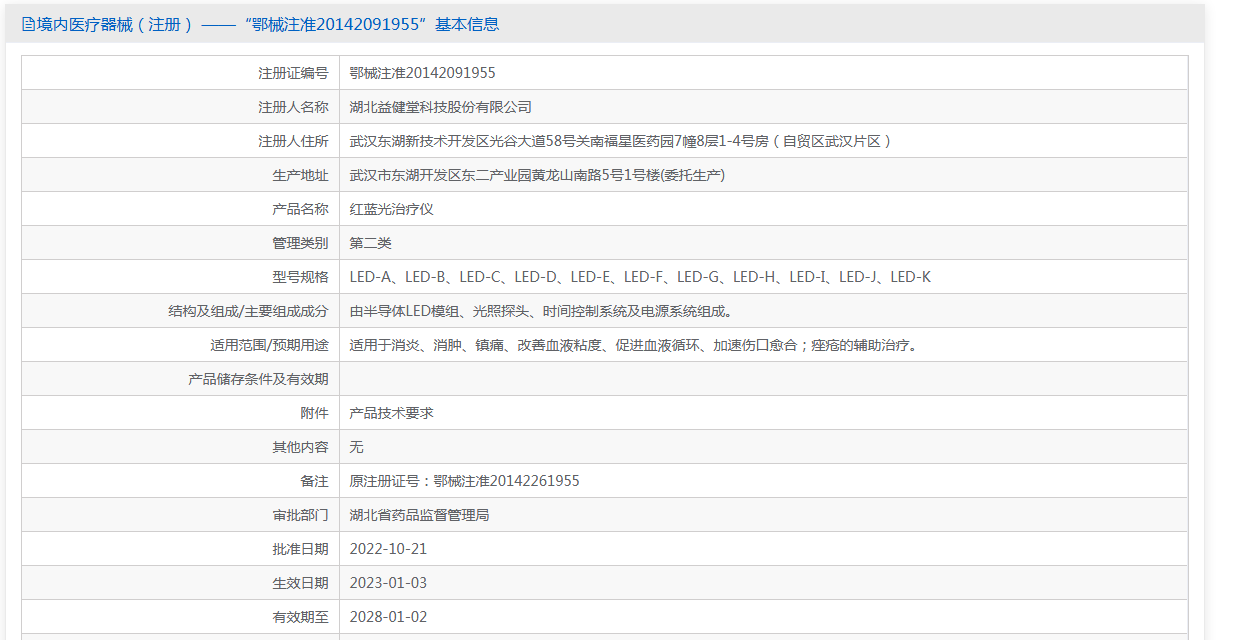
Task: Click the label 备注
Action: point(314,481)
